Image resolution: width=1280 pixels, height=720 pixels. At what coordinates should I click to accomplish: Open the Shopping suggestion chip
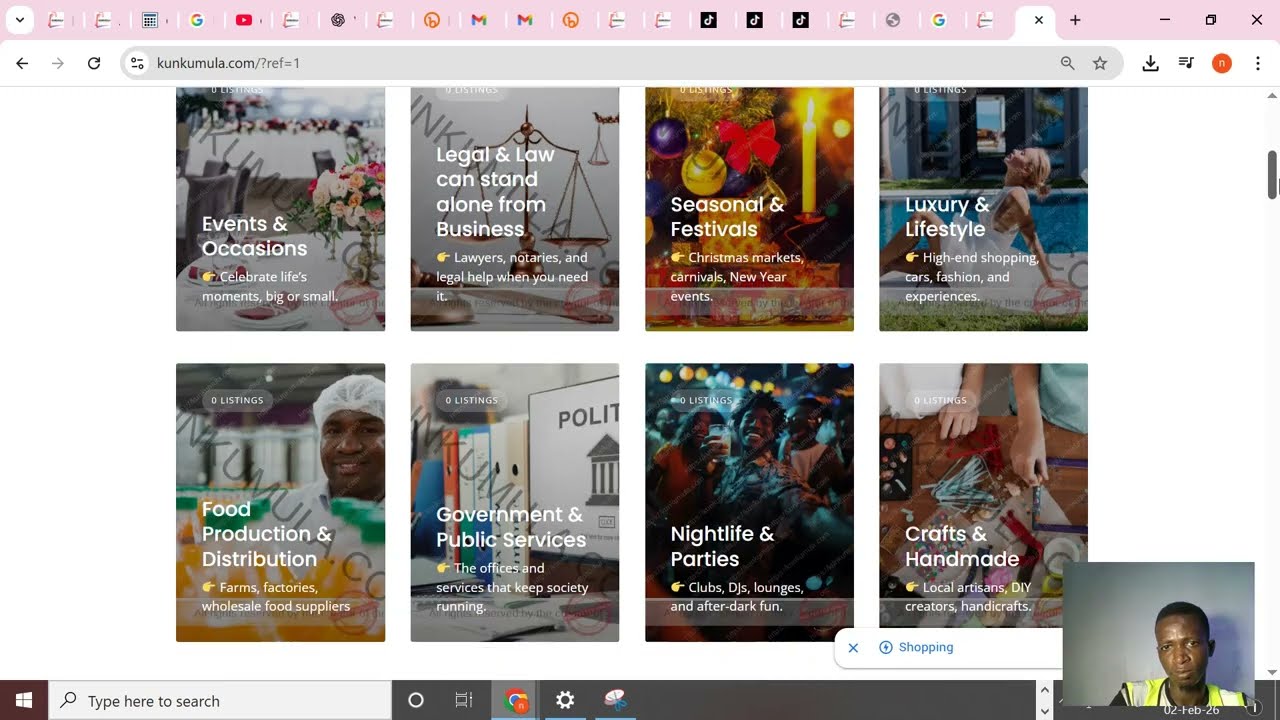[x=916, y=648]
